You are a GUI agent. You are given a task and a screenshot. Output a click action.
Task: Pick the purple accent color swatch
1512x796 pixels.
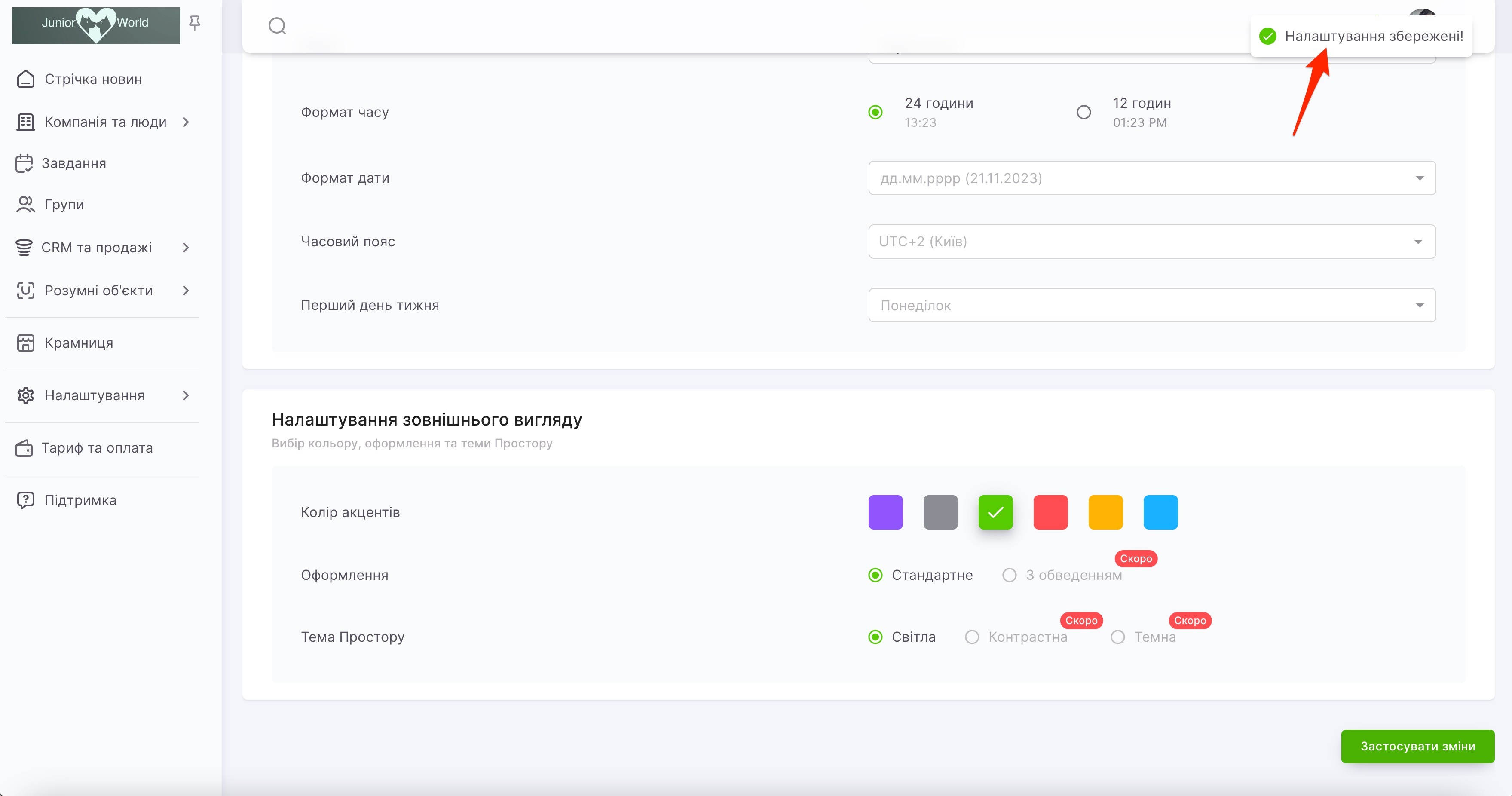coord(885,512)
